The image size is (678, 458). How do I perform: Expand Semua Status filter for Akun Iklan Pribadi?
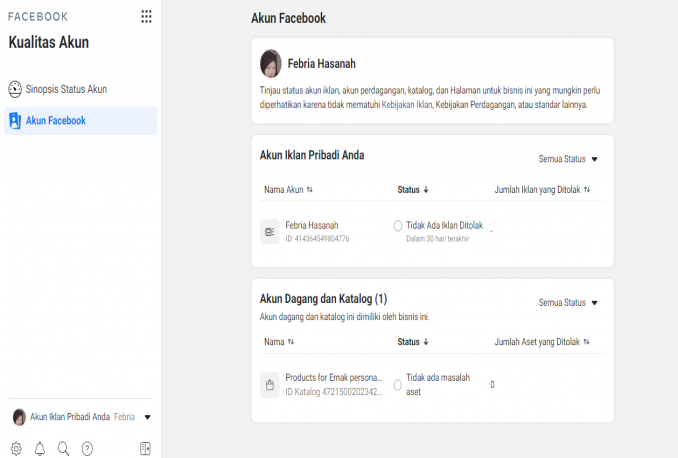click(567, 159)
